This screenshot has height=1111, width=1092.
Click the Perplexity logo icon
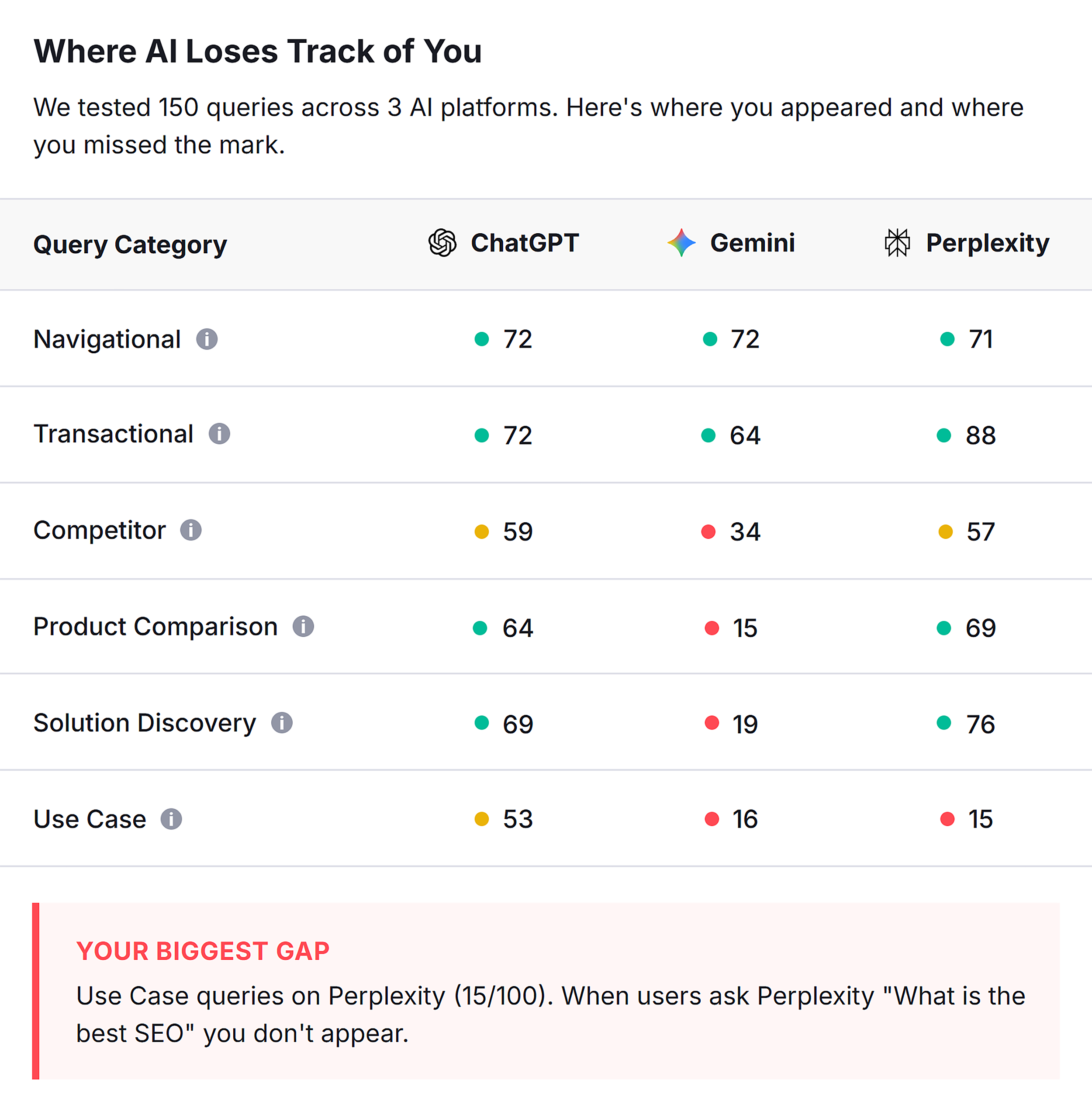tap(898, 242)
